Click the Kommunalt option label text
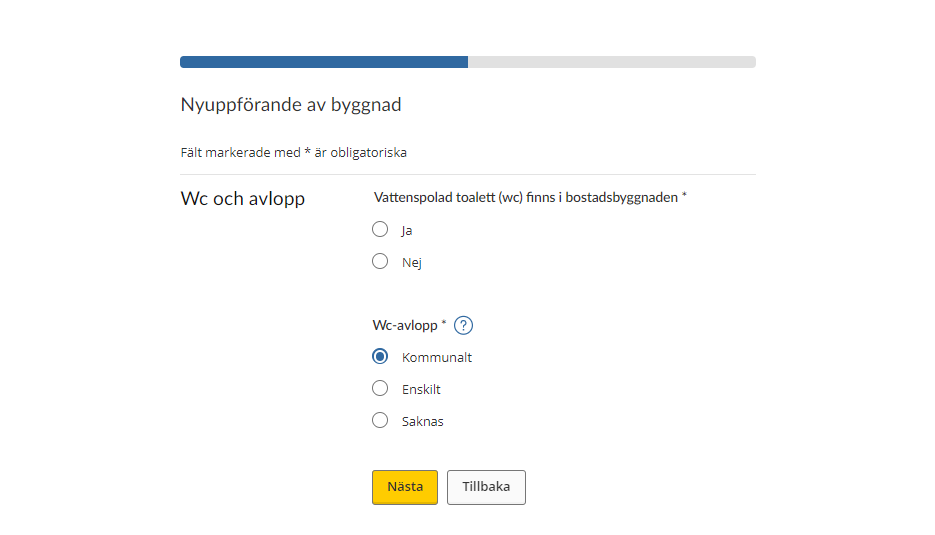The width and height of the screenshot is (935, 535). coord(436,357)
